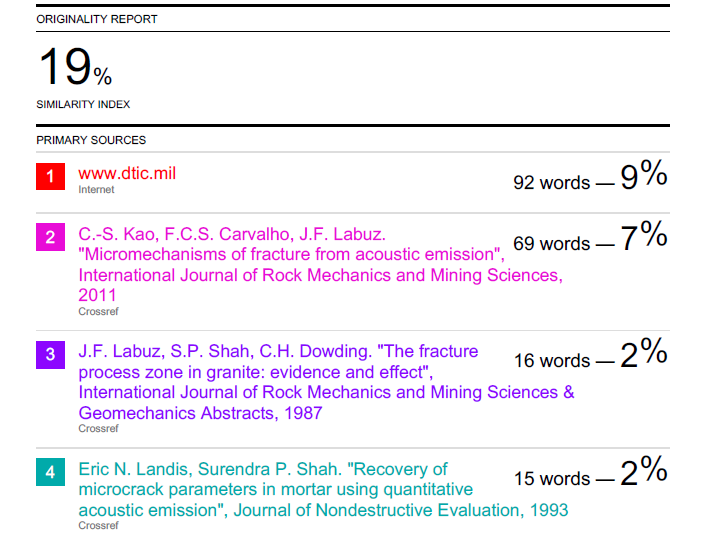Screen dimensions: 702x557
Task: Click the 2% match for source 4
Action: [644, 472]
